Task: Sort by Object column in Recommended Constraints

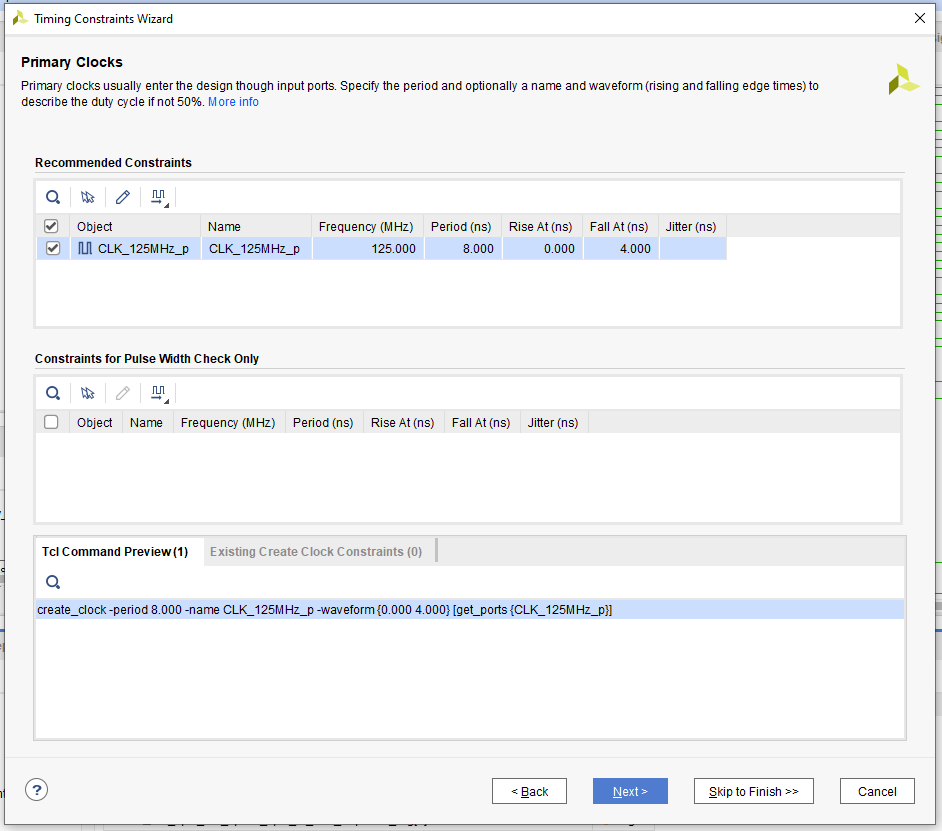Action: pos(135,227)
